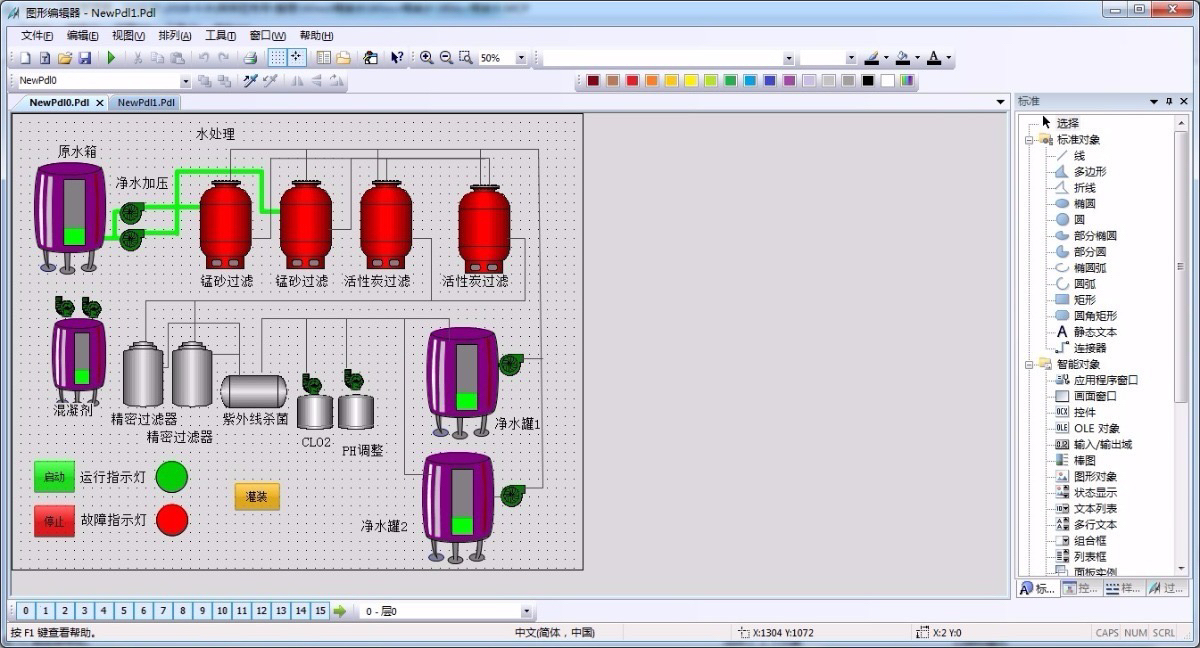Click the green arrow next to layer buttons
1200x648 pixels.
click(340, 611)
